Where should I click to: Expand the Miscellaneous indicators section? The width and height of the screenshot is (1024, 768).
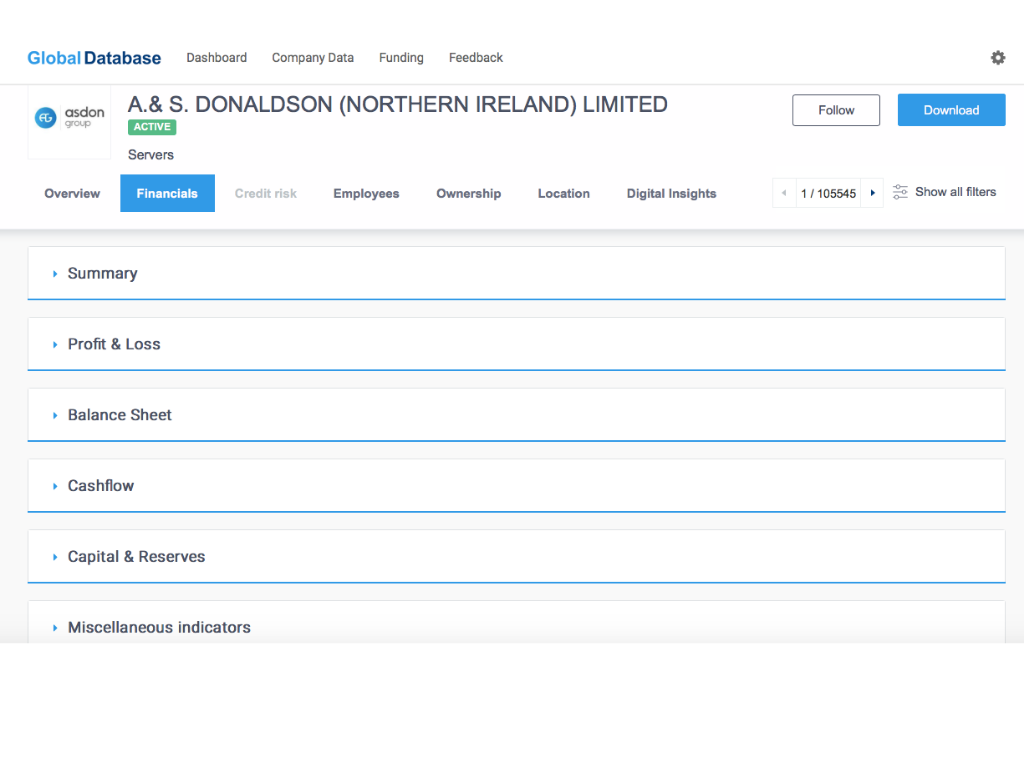(158, 627)
